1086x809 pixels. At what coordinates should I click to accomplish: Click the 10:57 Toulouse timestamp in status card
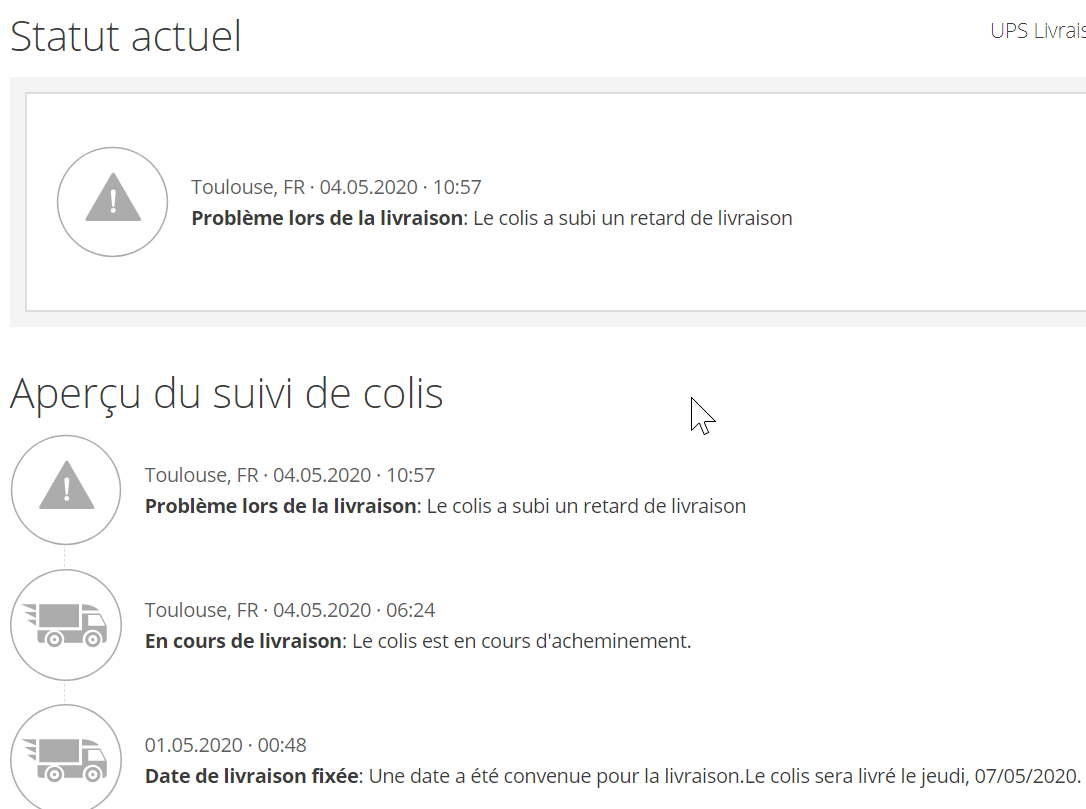(336, 187)
